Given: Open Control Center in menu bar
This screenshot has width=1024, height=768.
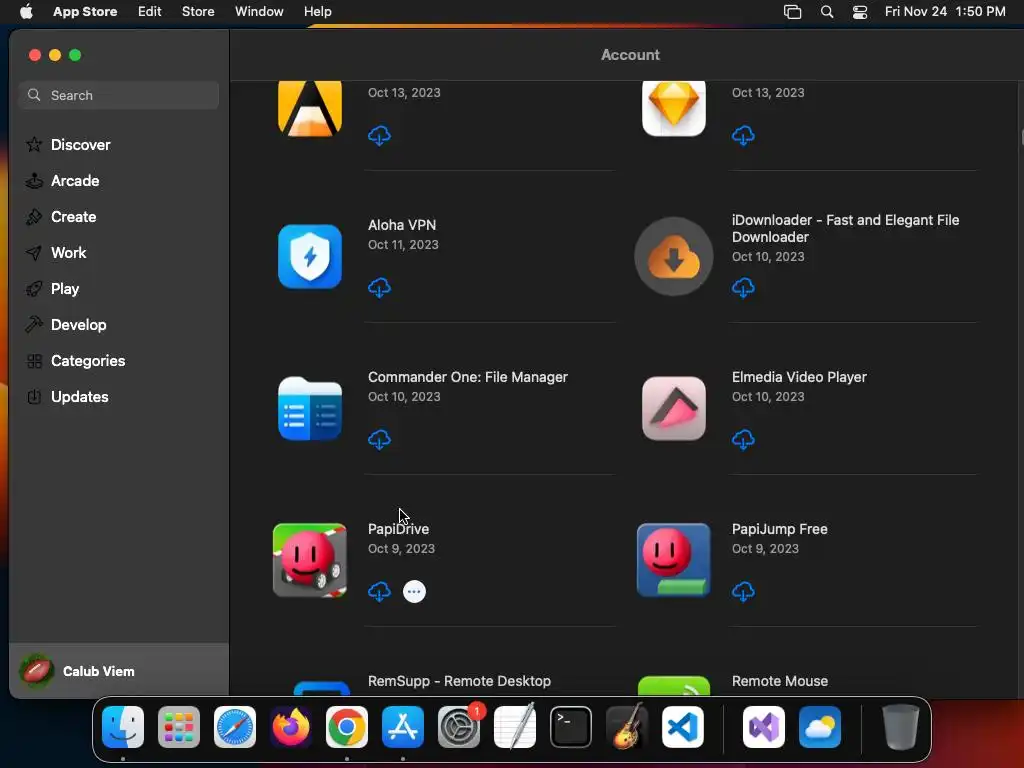Looking at the screenshot, I should [x=860, y=12].
